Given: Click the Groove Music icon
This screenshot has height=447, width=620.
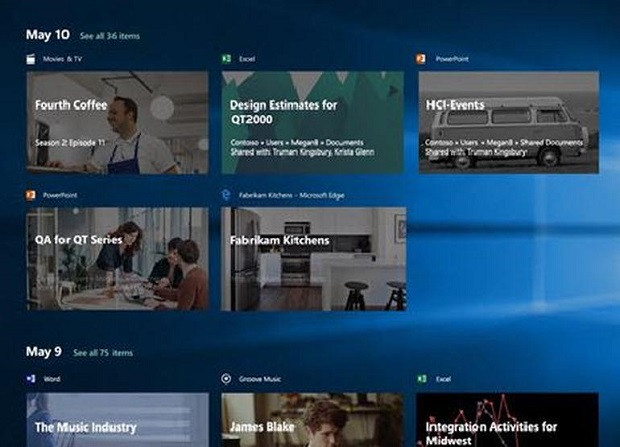Looking at the screenshot, I should [x=226, y=379].
